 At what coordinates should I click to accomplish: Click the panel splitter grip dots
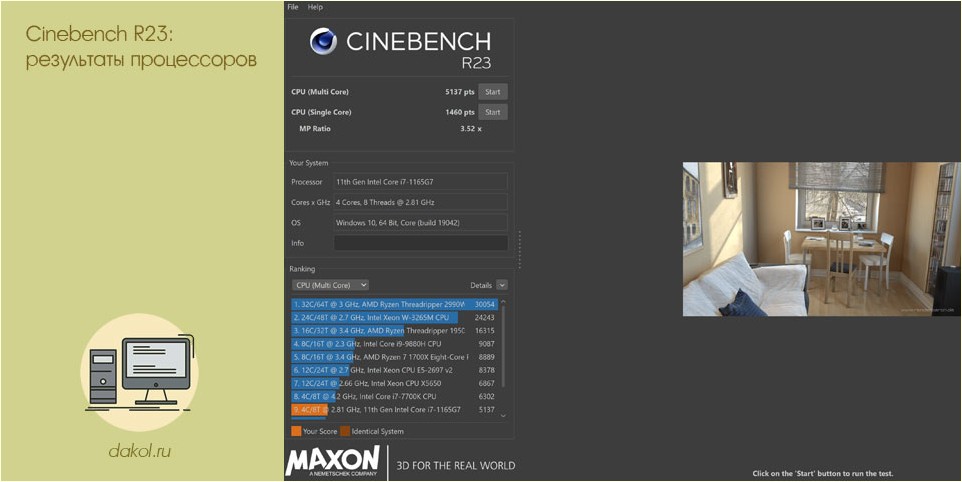(520, 250)
